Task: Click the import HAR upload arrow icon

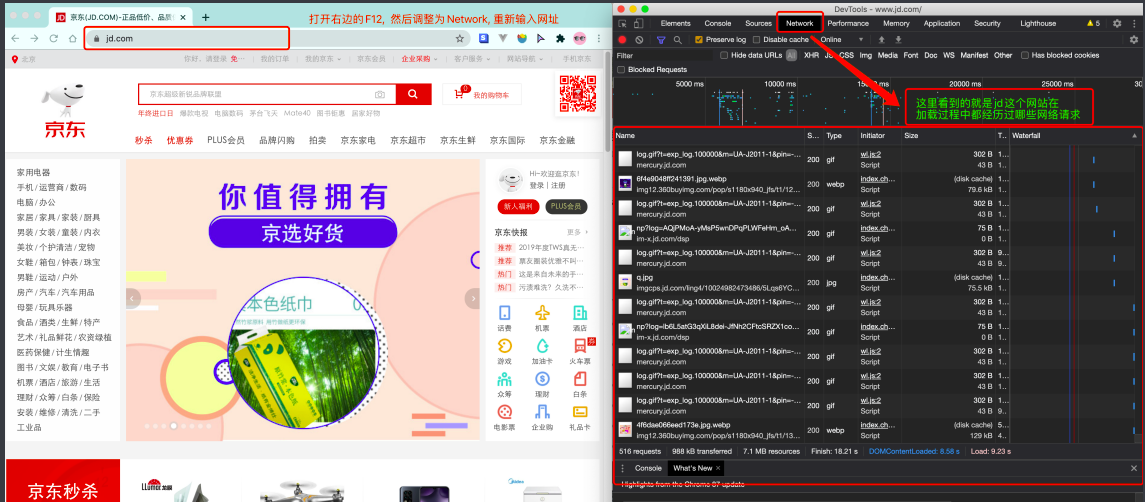Action: pyautogui.click(x=881, y=39)
